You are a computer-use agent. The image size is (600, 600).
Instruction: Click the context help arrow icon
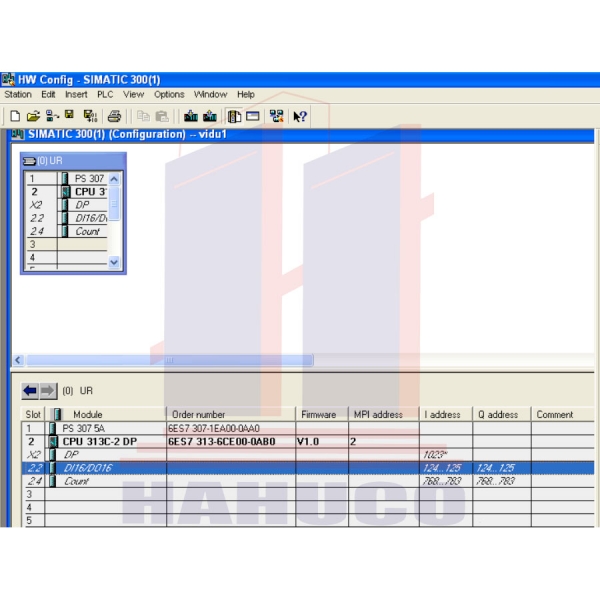(300, 116)
